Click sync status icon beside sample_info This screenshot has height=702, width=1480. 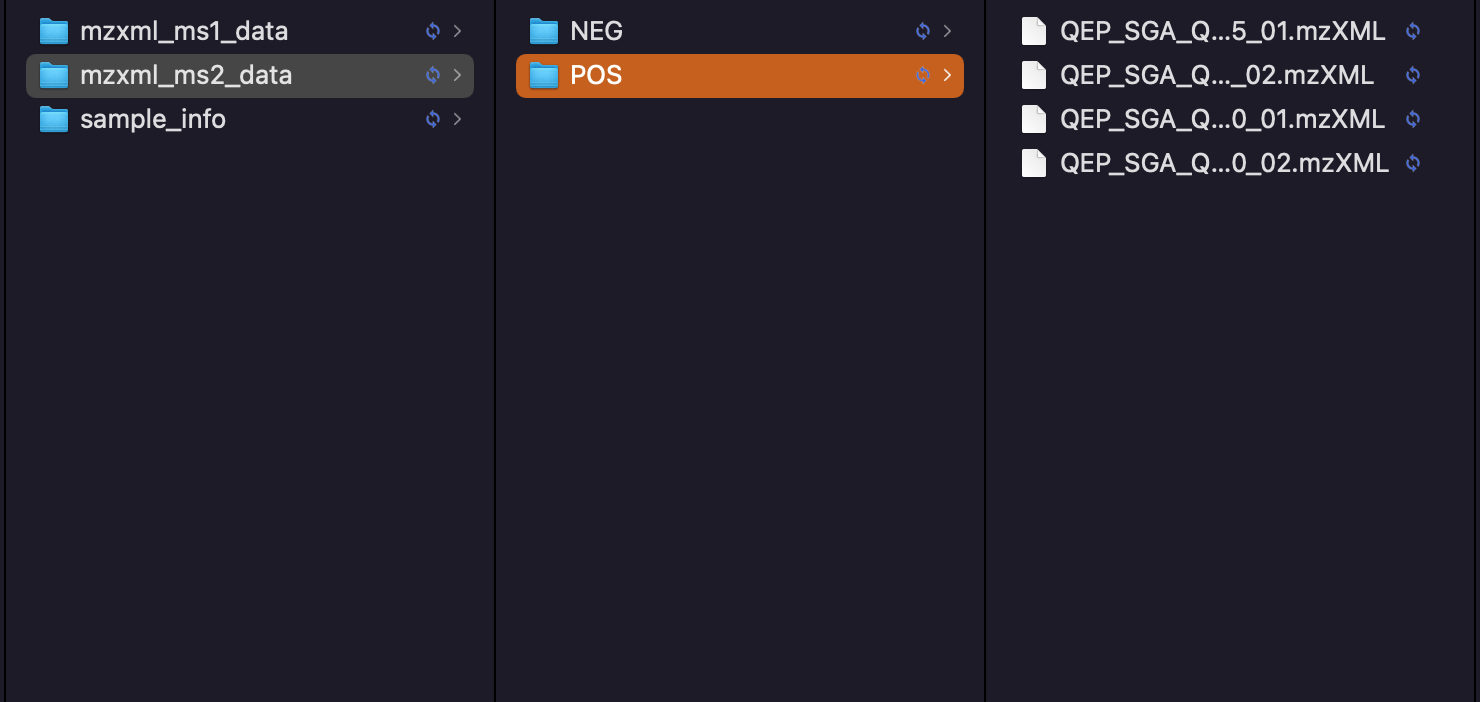click(x=433, y=119)
